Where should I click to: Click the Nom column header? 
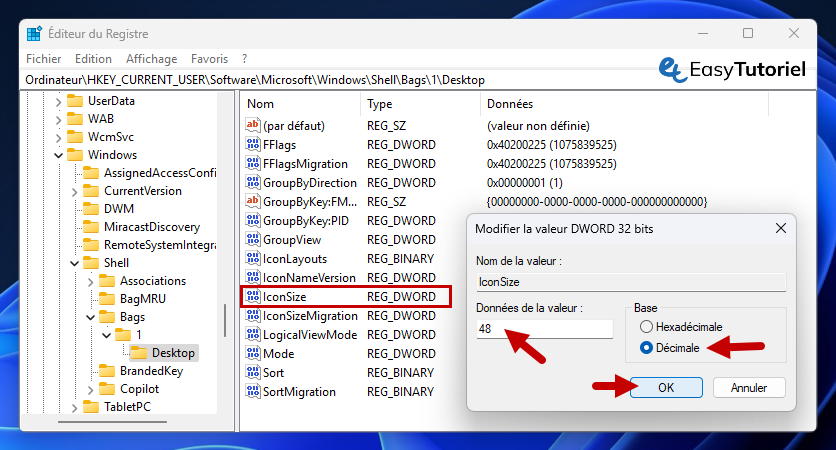pyautogui.click(x=301, y=104)
